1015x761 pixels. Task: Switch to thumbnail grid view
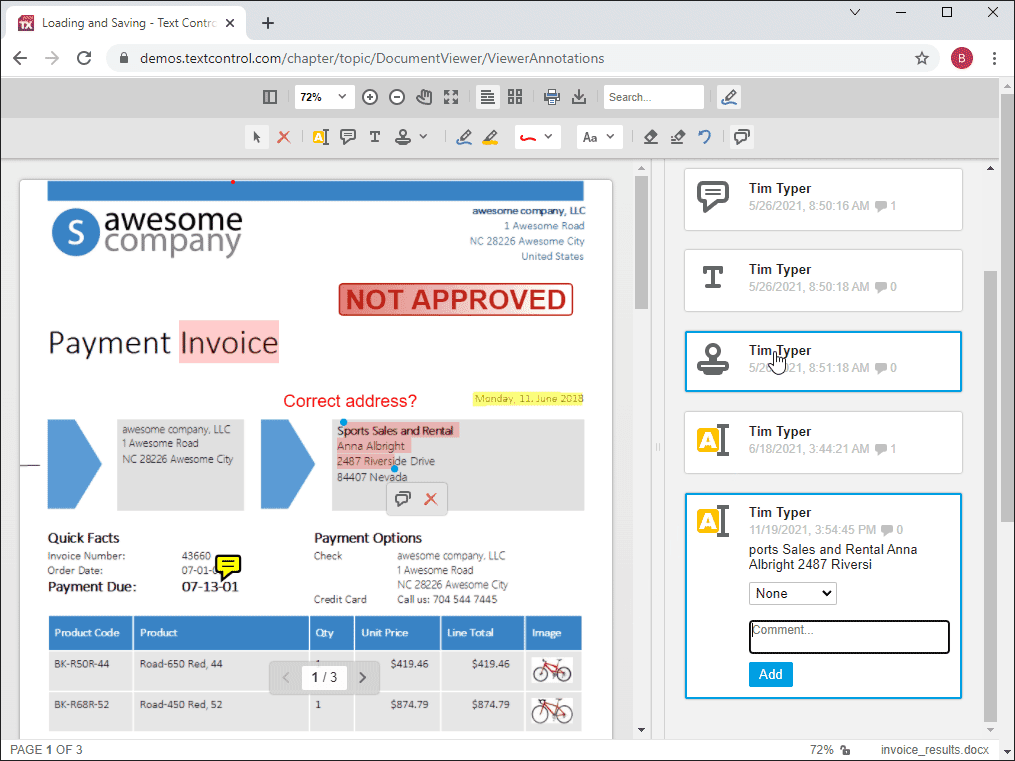pyautogui.click(x=515, y=97)
